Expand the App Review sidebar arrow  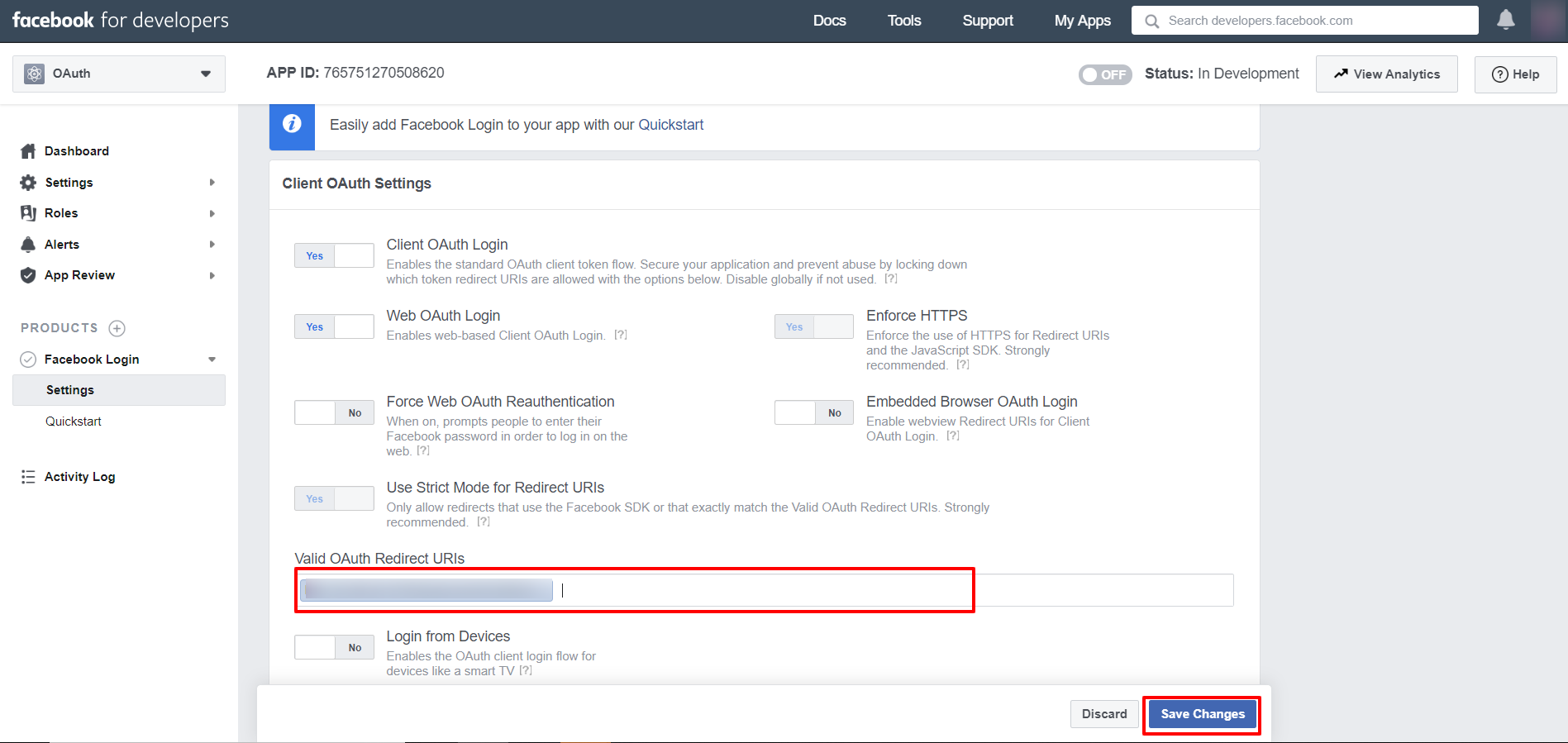coord(212,275)
